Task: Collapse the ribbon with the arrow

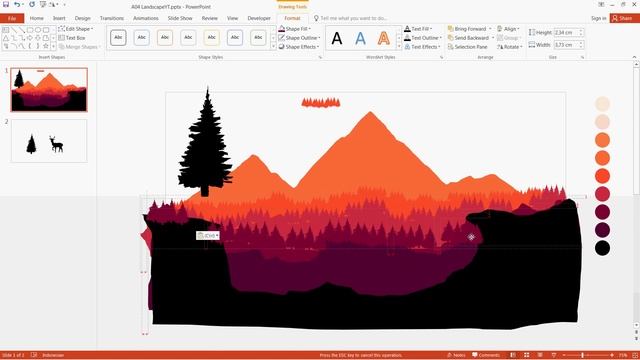Action: (634, 57)
